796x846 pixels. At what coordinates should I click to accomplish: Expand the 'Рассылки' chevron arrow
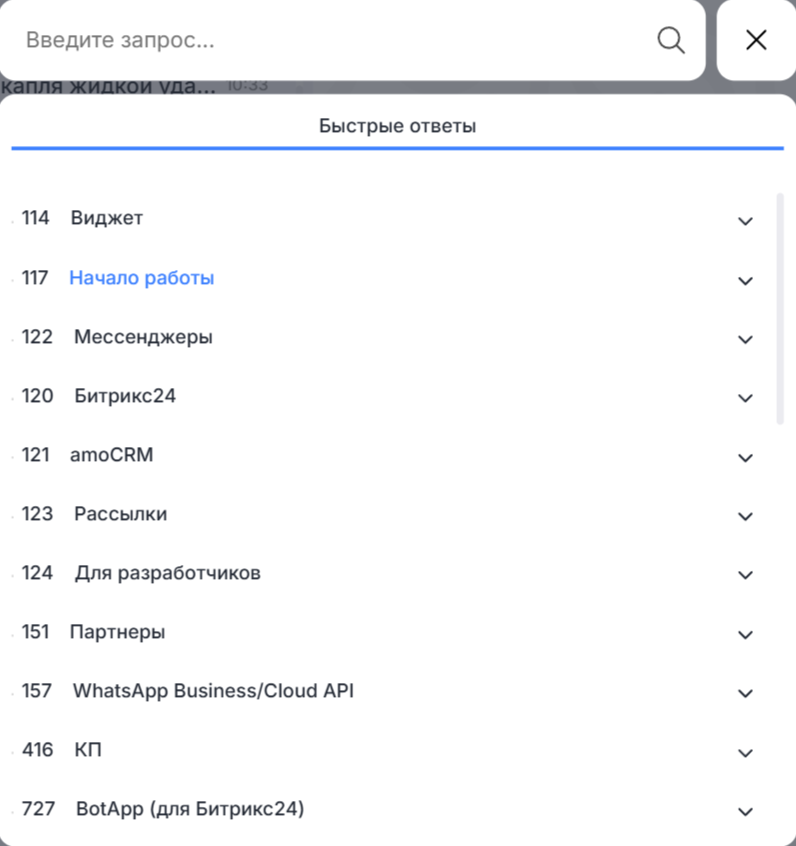[x=744, y=516]
